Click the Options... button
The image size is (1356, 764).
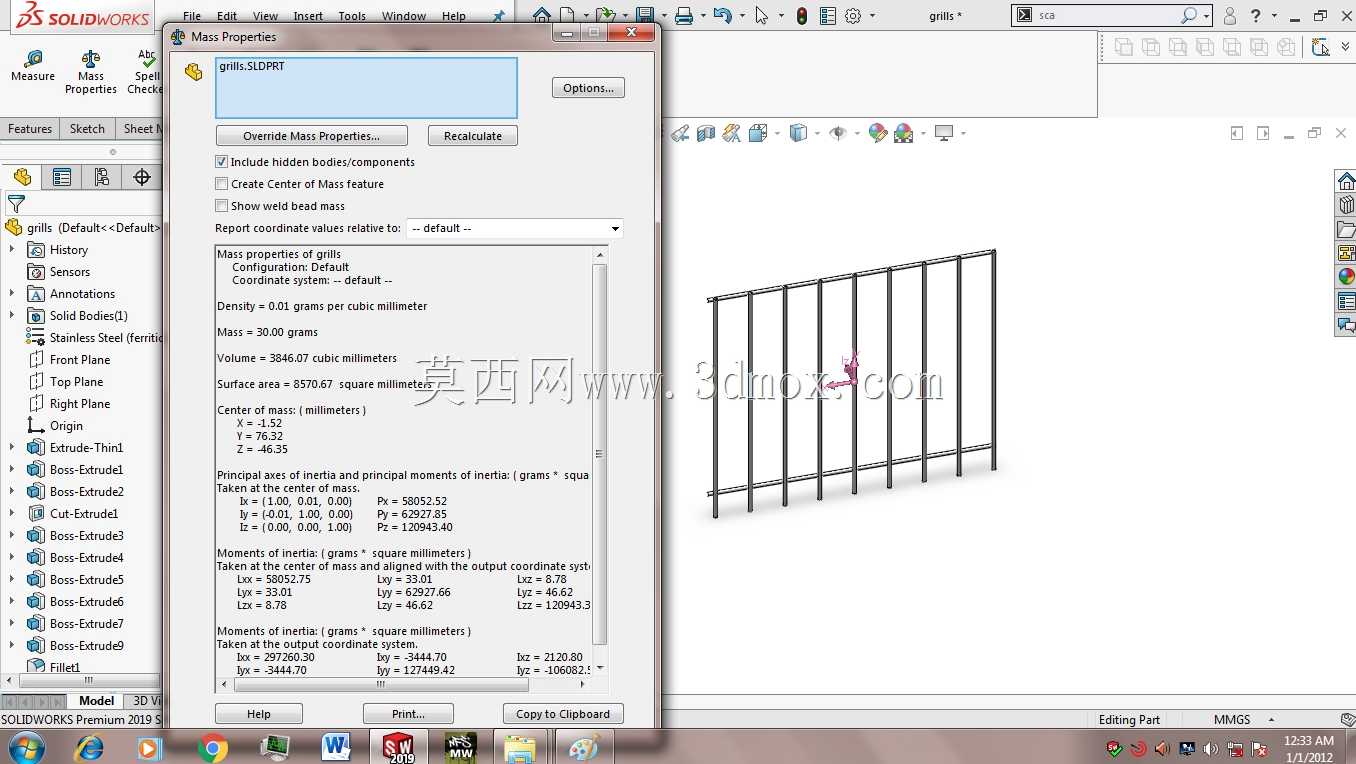[588, 88]
